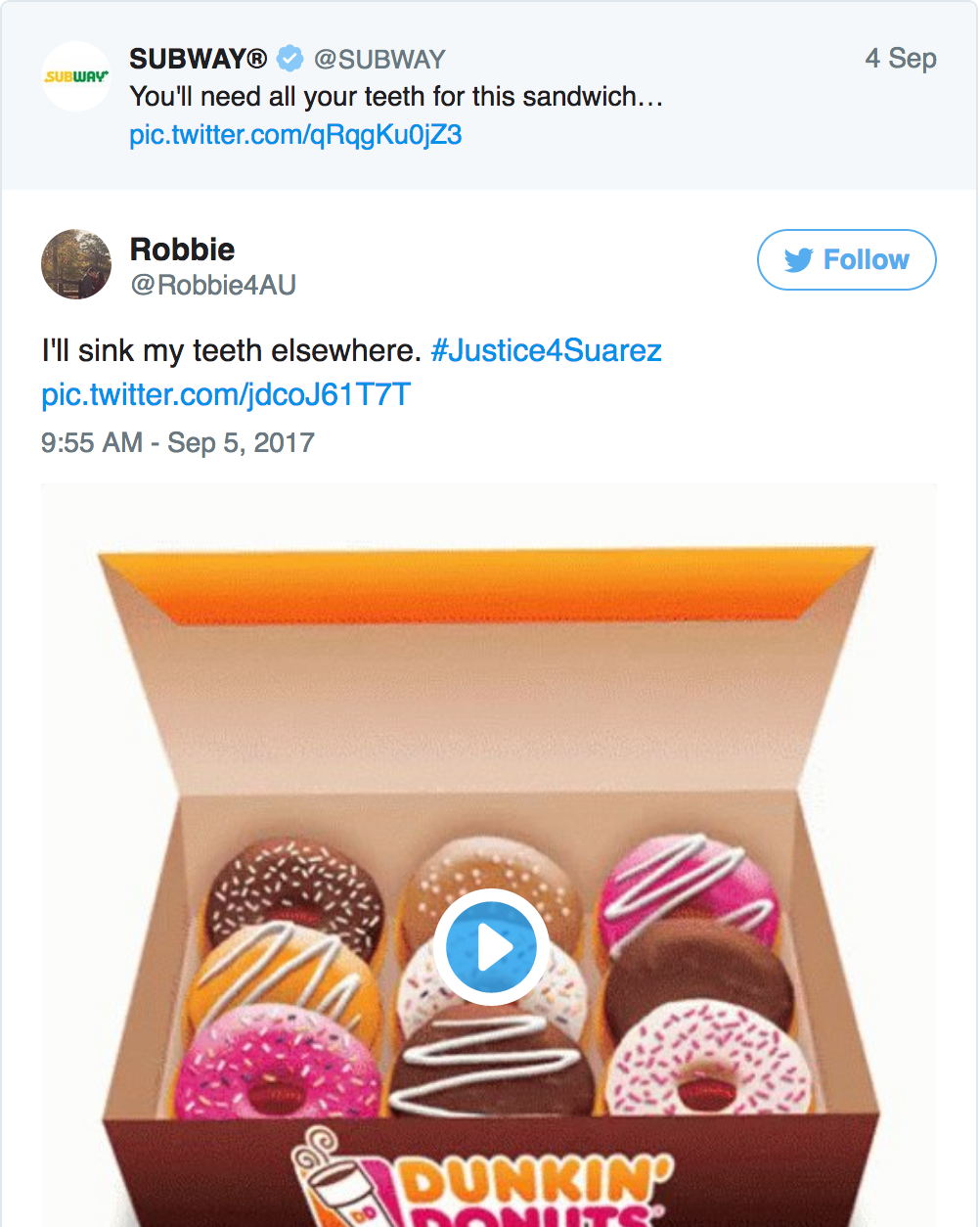Play the donut box video

click(x=491, y=947)
